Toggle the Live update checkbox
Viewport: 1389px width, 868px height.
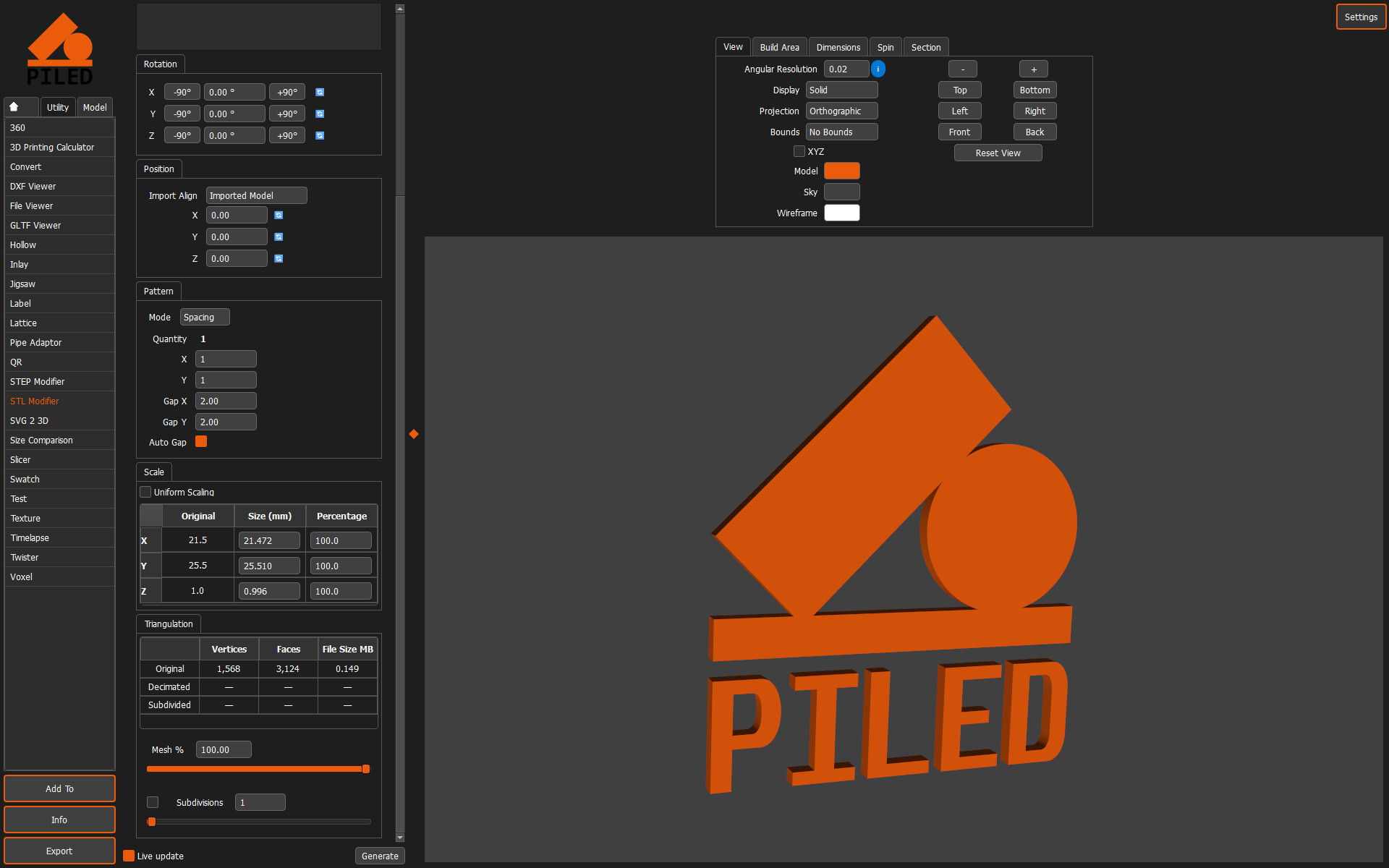(x=129, y=856)
